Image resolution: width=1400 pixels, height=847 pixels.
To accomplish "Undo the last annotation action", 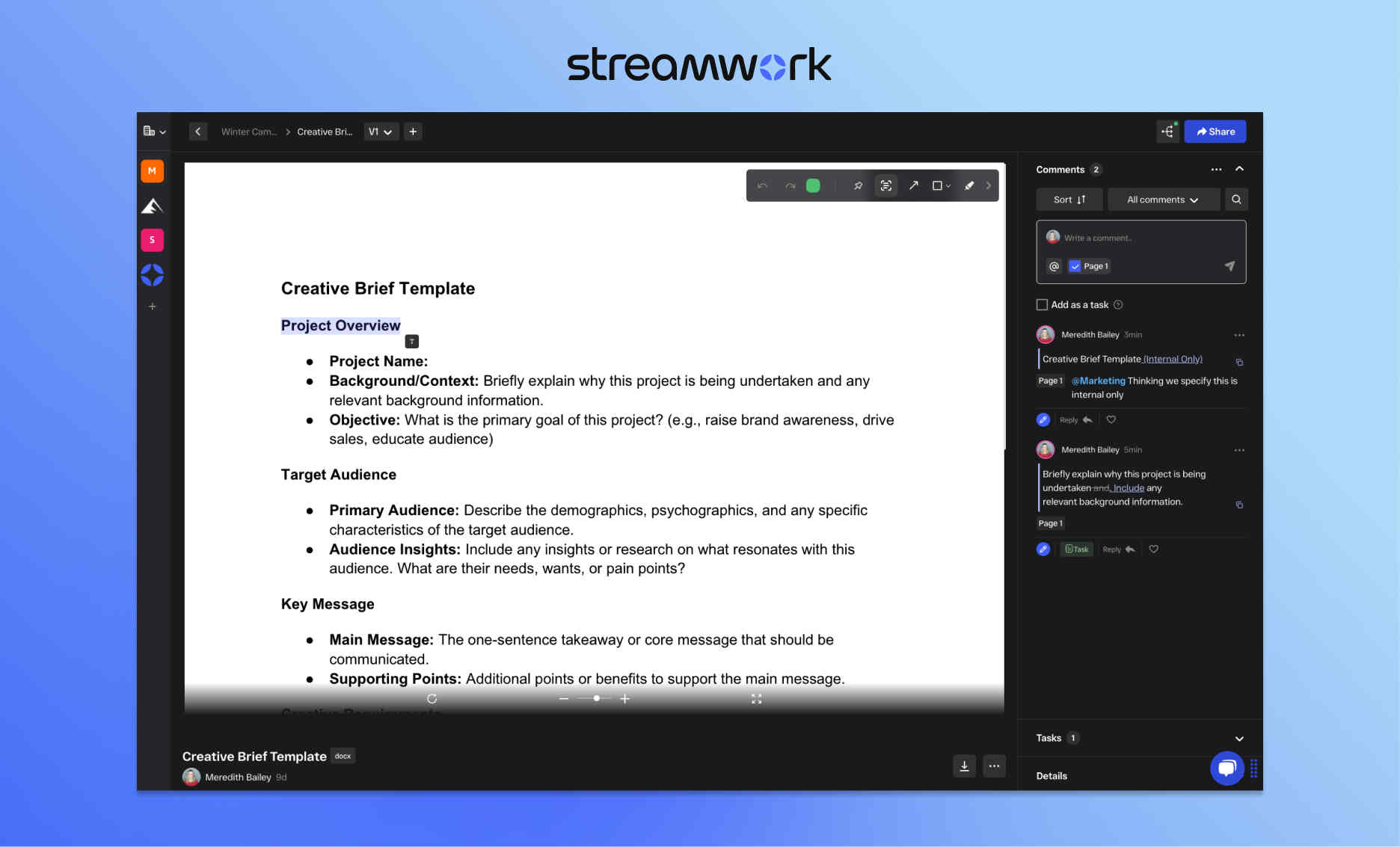I will tap(763, 185).
